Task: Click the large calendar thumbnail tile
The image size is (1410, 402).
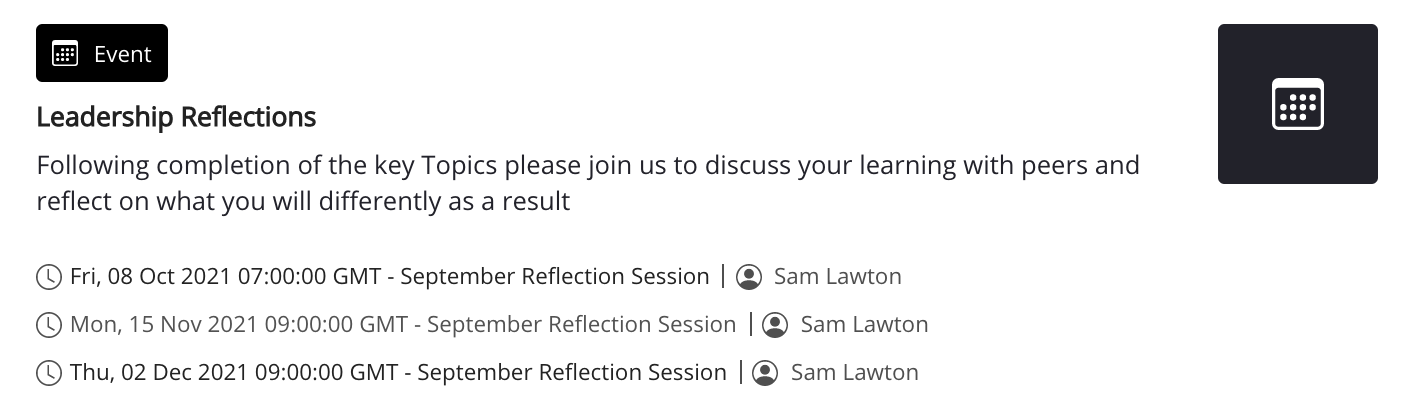Action: click(1297, 104)
